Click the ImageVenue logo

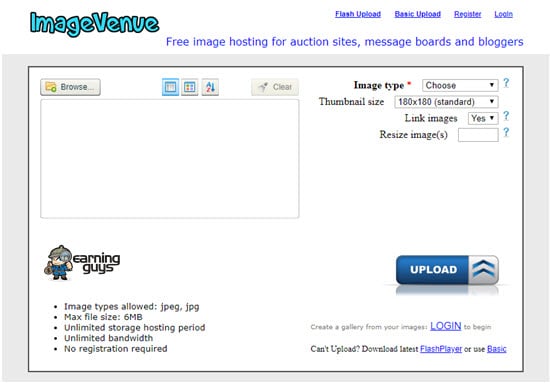coord(94,24)
